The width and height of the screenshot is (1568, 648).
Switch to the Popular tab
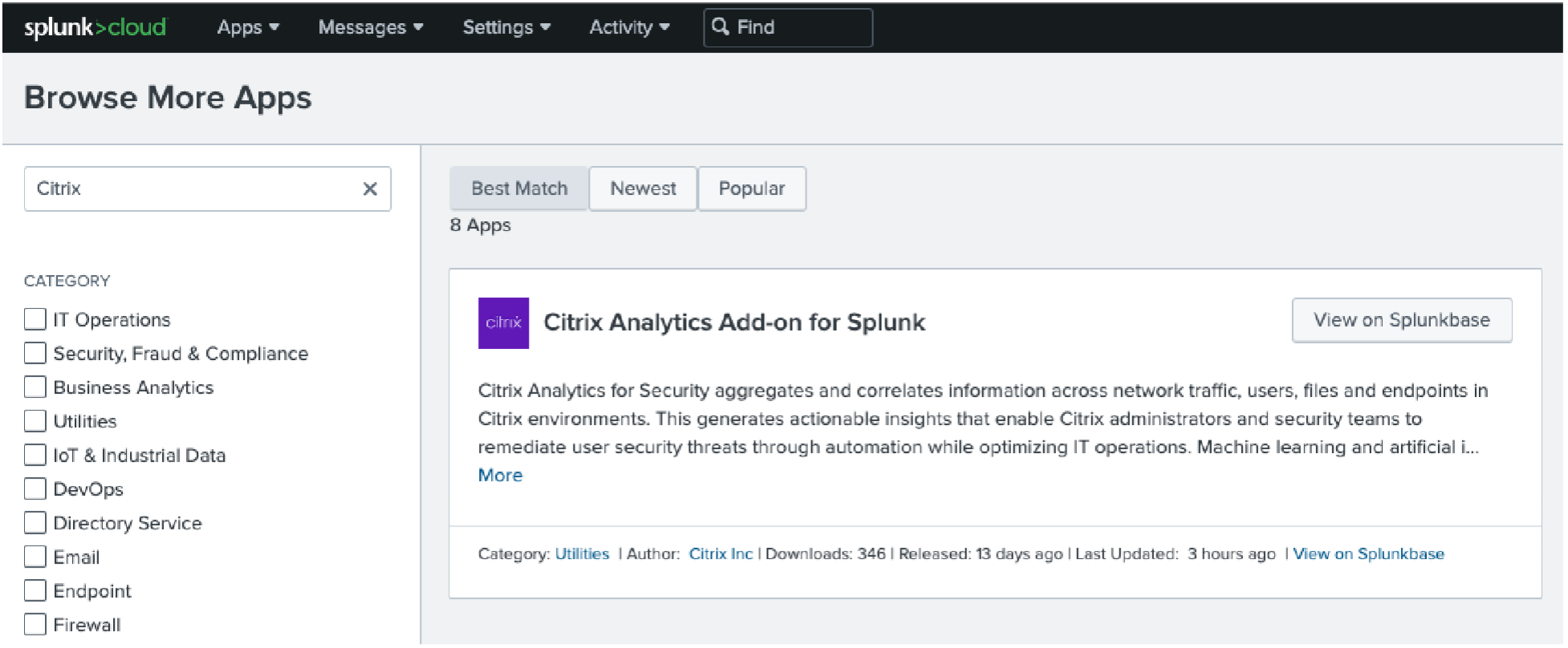(751, 188)
